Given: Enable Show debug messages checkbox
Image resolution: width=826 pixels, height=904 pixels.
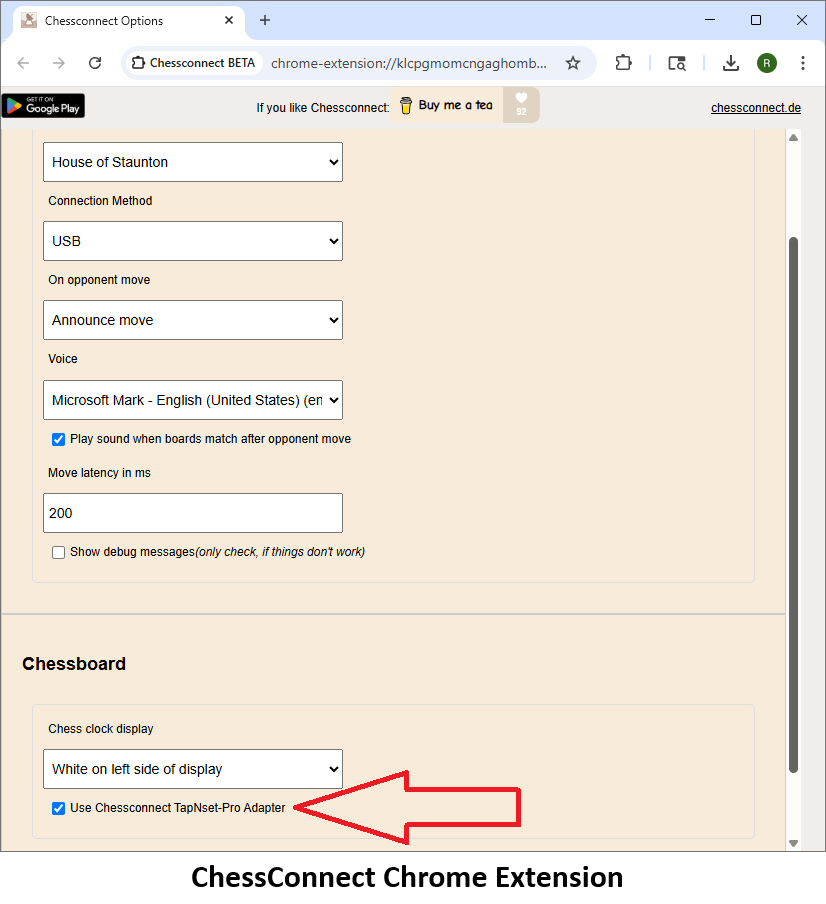Looking at the screenshot, I should pos(59,552).
